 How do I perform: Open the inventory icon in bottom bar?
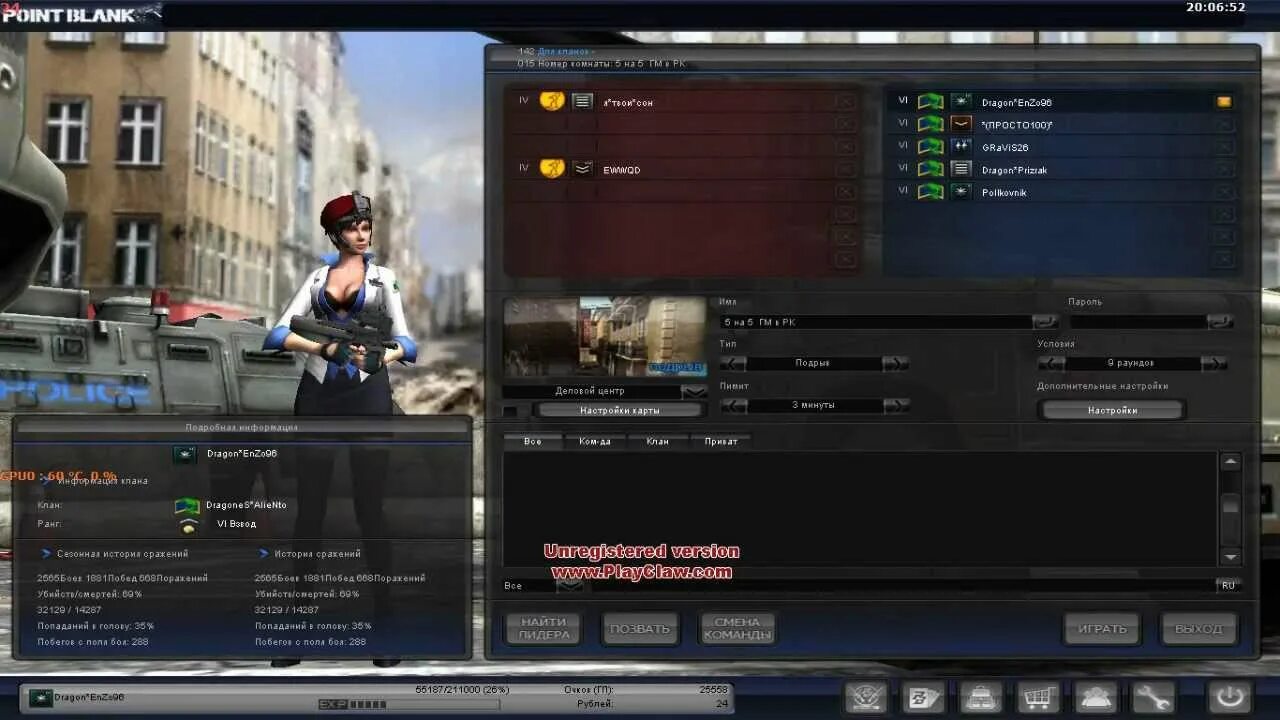pyautogui.click(x=982, y=697)
